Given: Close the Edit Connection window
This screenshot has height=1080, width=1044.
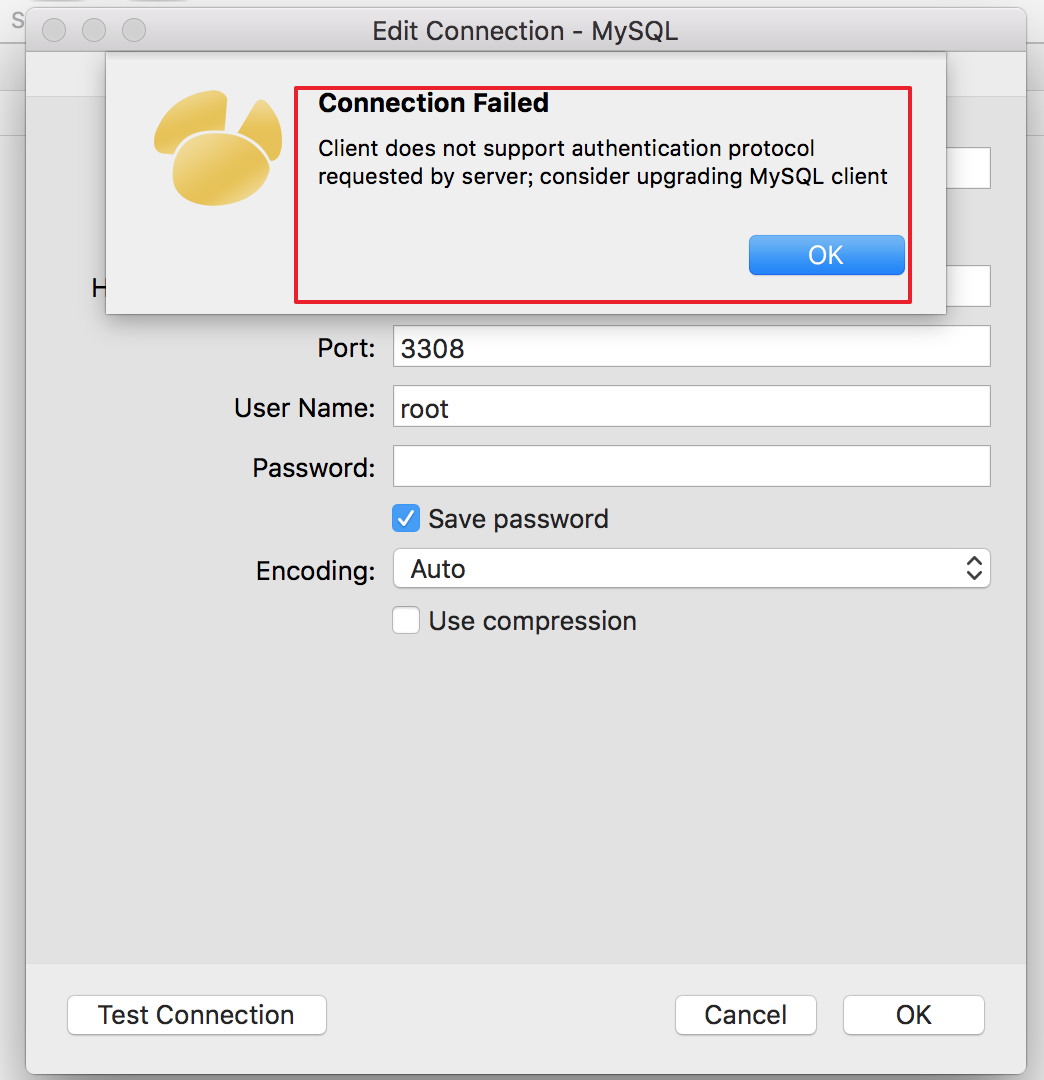Looking at the screenshot, I should 54,31.
